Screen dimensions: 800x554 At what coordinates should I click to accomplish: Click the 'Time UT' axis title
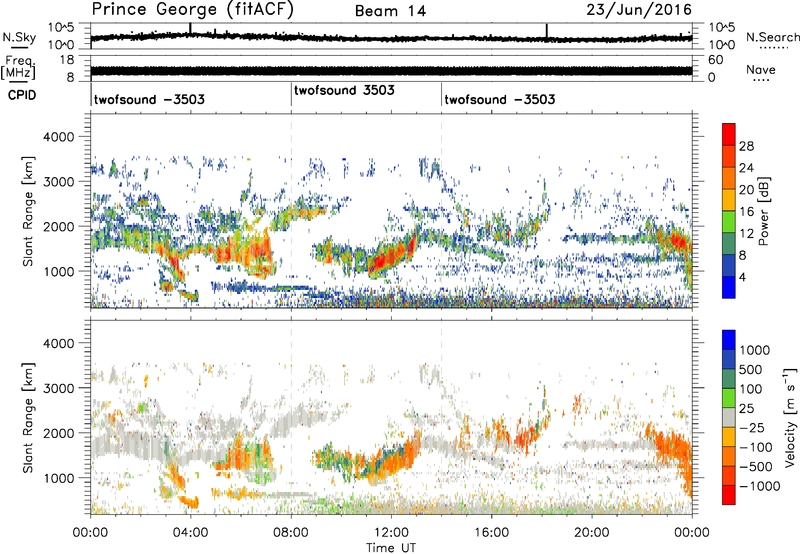coord(391,547)
